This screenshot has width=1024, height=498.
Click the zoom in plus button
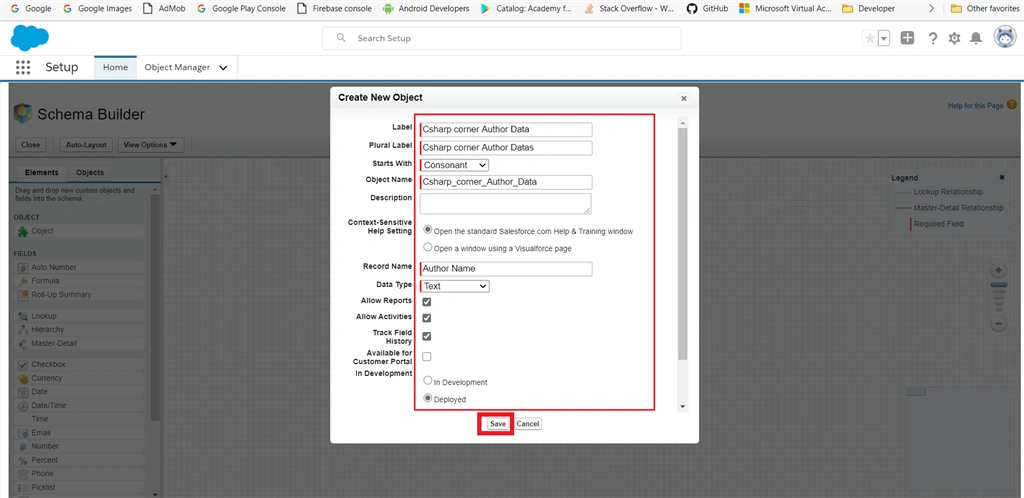coord(999,270)
